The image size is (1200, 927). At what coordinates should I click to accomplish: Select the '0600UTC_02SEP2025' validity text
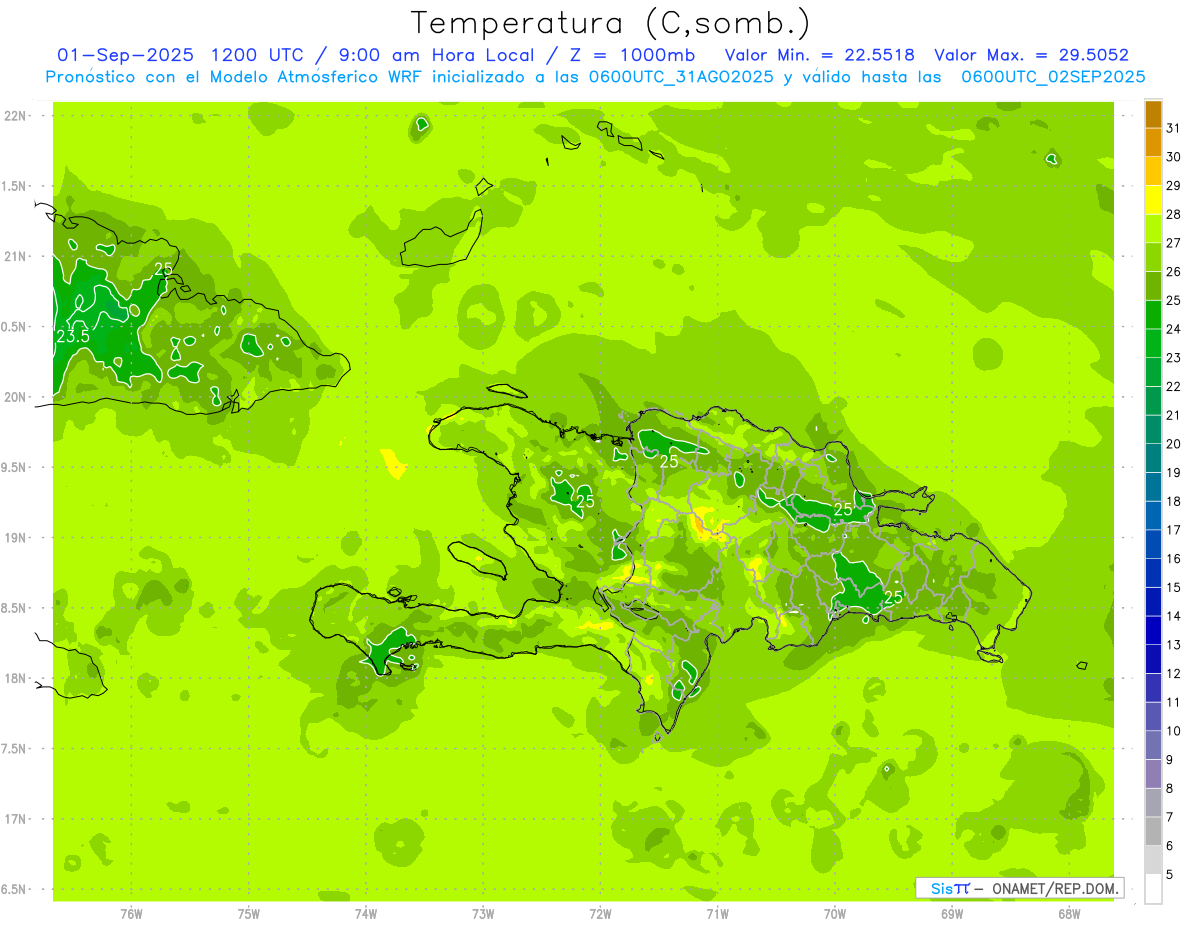(x=1053, y=77)
